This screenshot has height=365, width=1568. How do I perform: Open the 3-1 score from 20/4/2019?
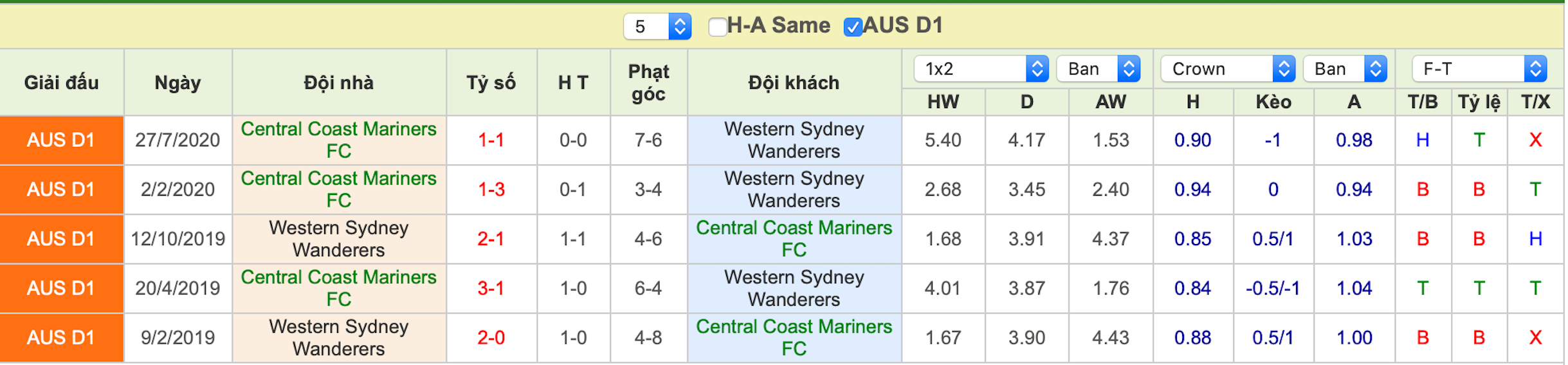click(491, 288)
